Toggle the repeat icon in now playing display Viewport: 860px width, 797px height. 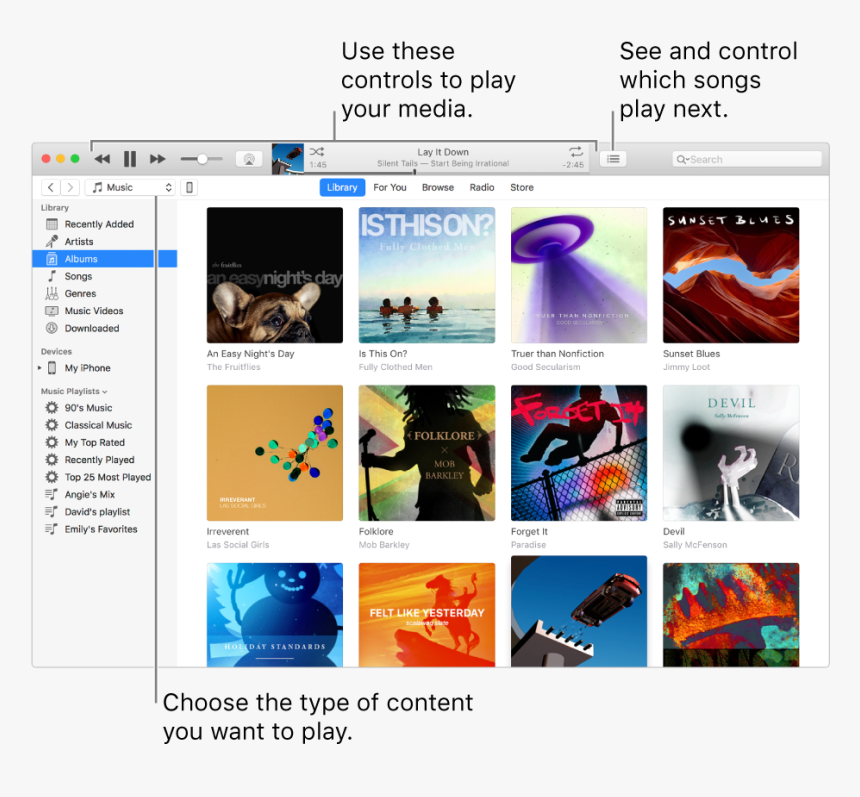575,151
